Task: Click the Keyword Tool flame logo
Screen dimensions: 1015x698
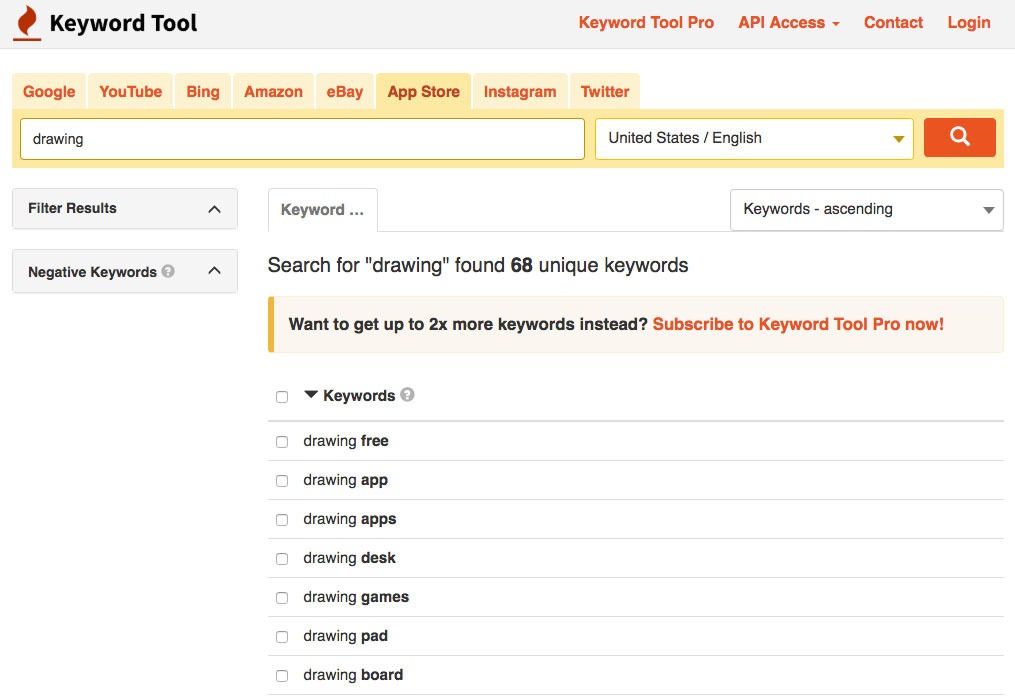Action: pyautogui.click(x=25, y=22)
